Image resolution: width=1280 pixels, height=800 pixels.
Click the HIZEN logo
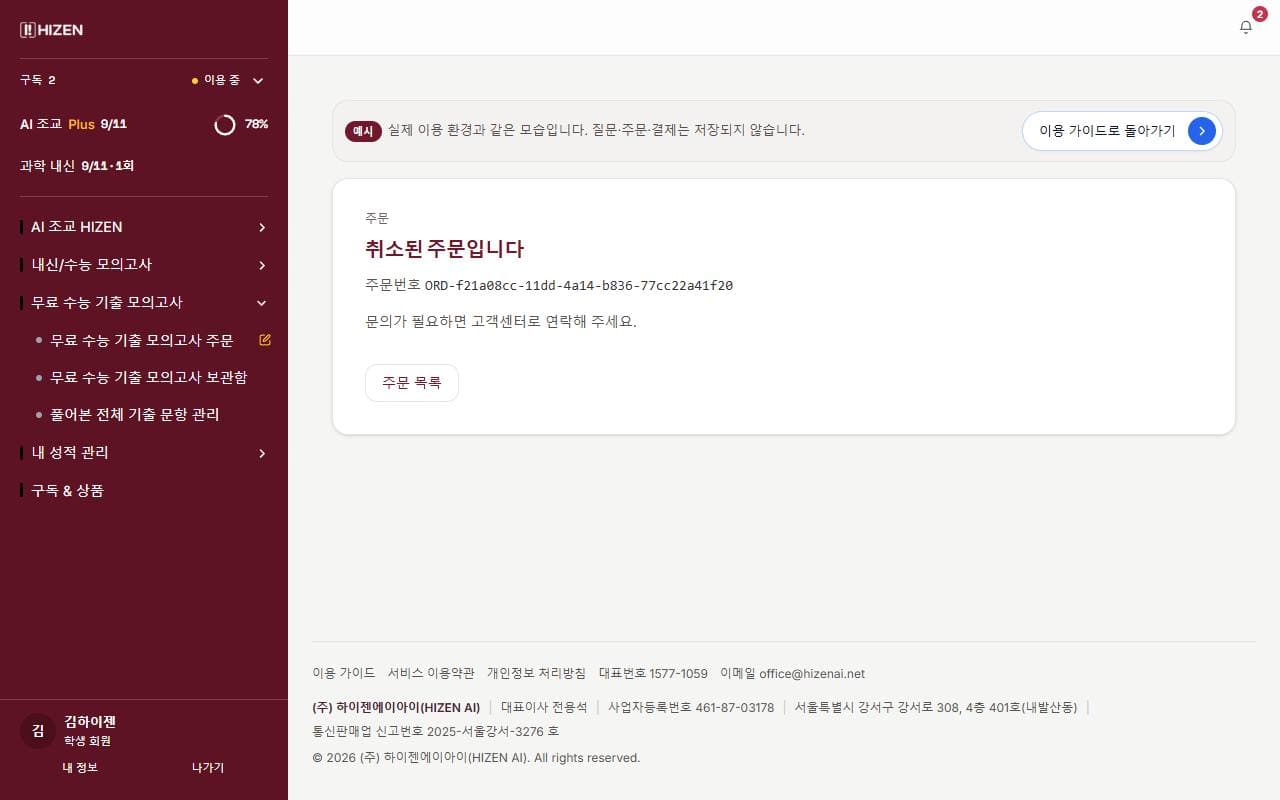(x=51, y=30)
